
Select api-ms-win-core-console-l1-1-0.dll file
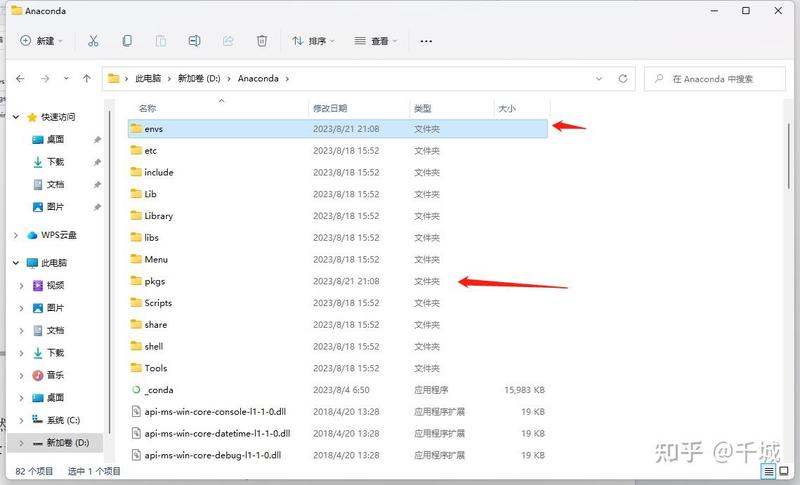pos(338,412)
